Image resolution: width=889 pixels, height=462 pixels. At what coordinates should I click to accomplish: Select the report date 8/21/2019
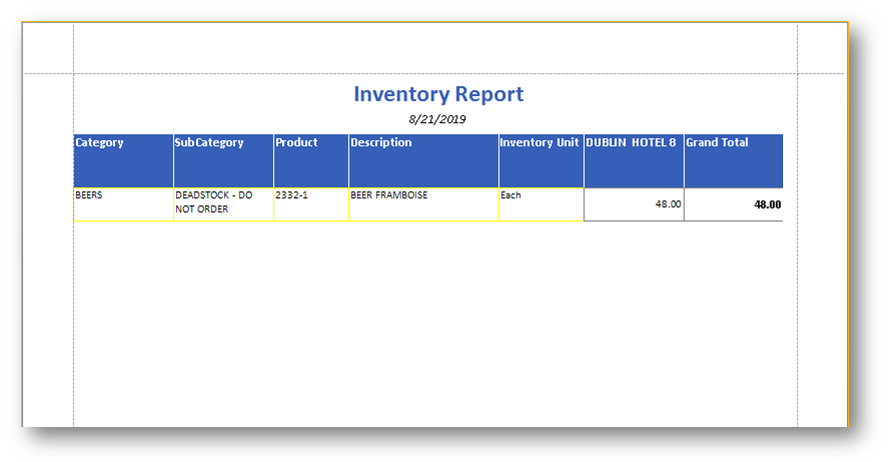click(x=438, y=119)
